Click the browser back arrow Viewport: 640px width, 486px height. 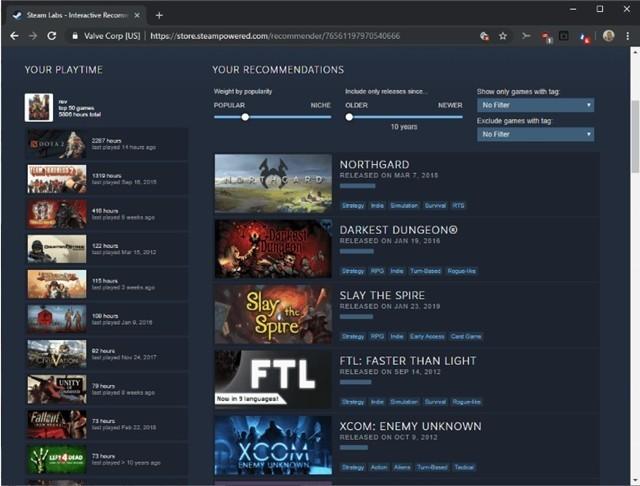[x=14, y=36]
